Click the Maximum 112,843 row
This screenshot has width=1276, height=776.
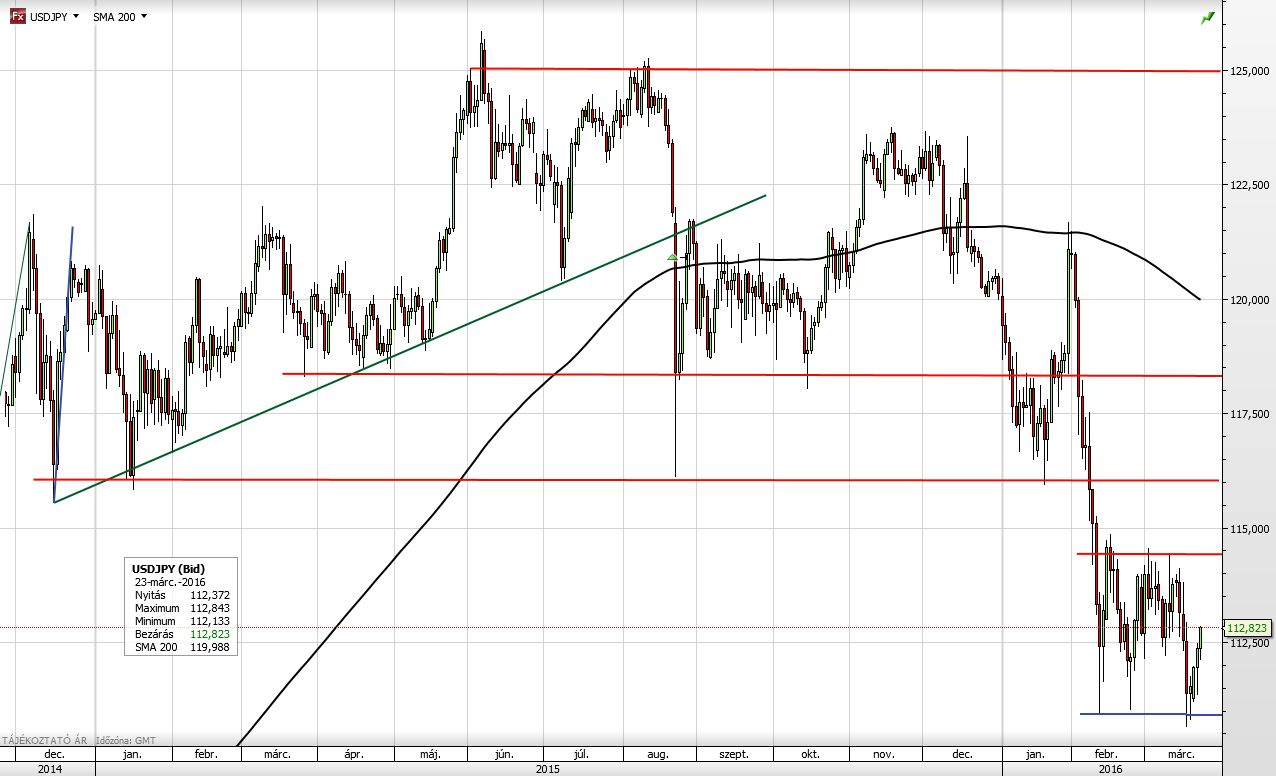(181, 608)
